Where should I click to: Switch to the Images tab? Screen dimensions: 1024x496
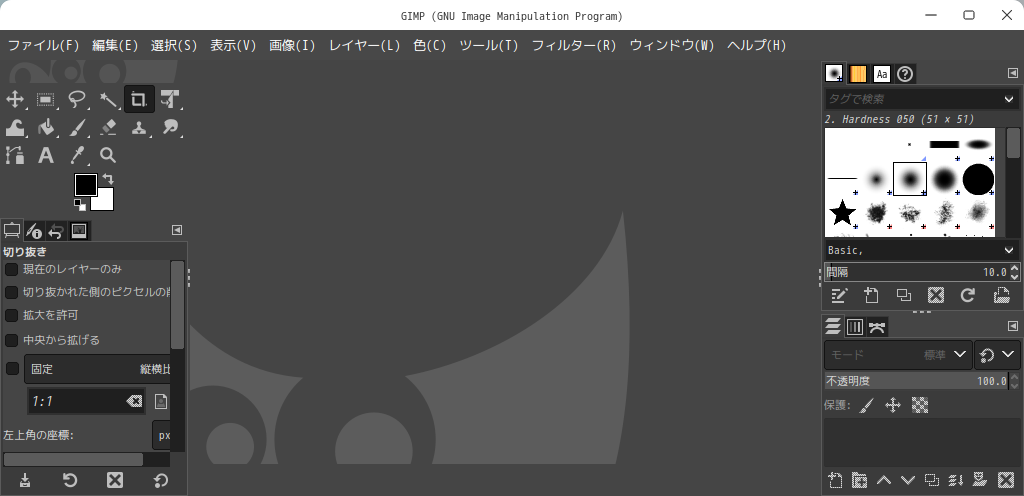coord(79,231)
